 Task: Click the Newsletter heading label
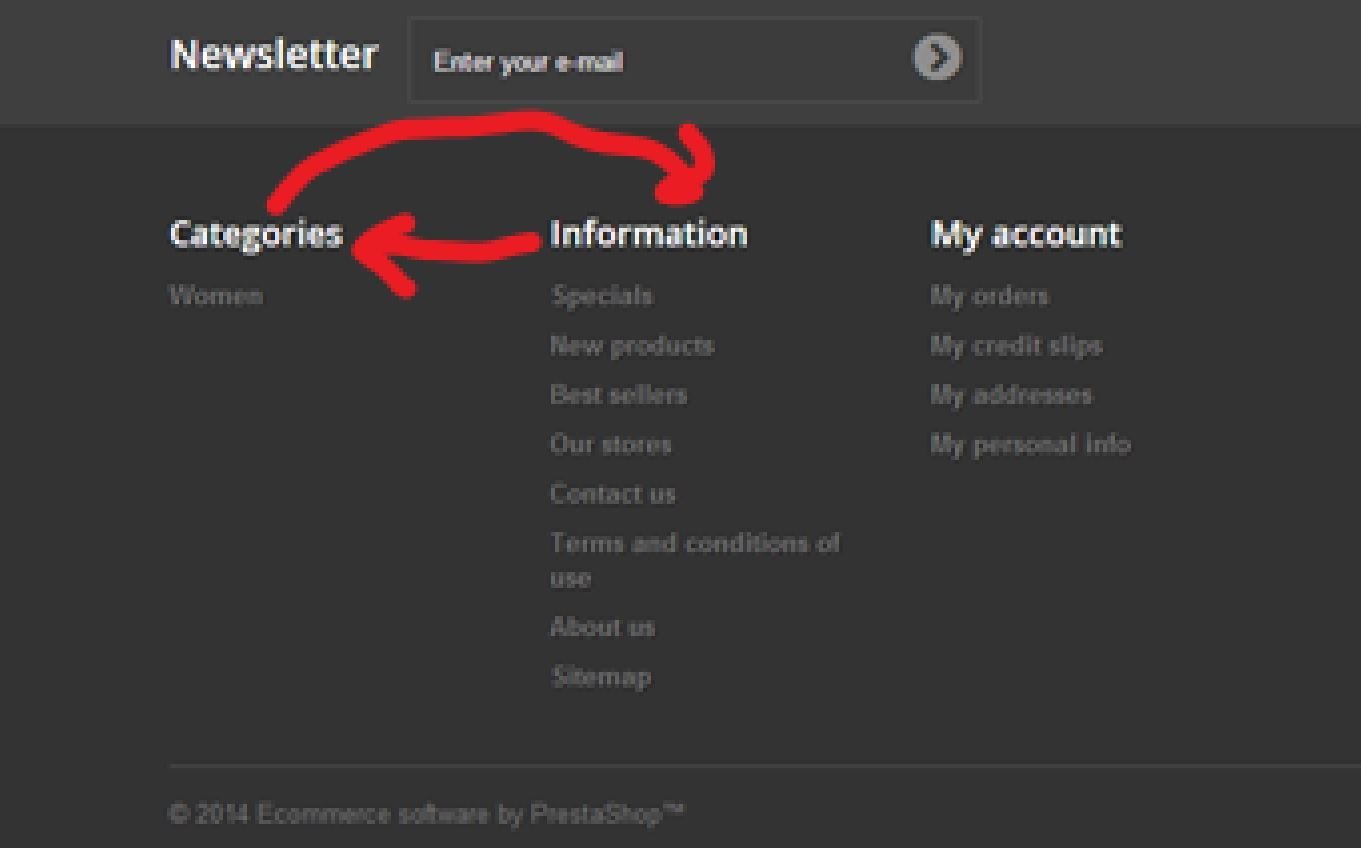tap(274, 54)
